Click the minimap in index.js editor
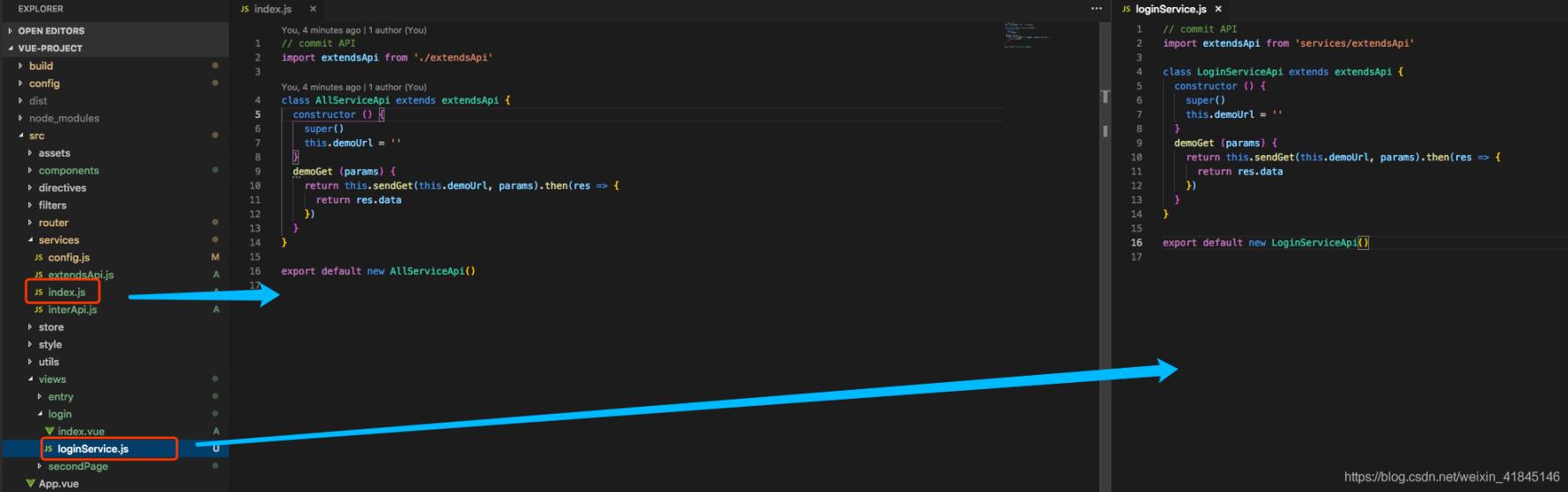 click(x=1026, y=35)
